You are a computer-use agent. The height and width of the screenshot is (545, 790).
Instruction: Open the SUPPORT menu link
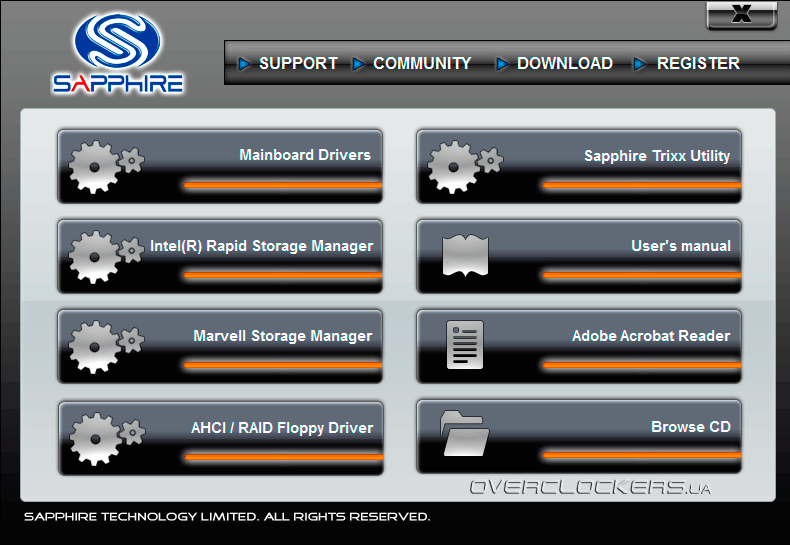[x=298, y=63]
